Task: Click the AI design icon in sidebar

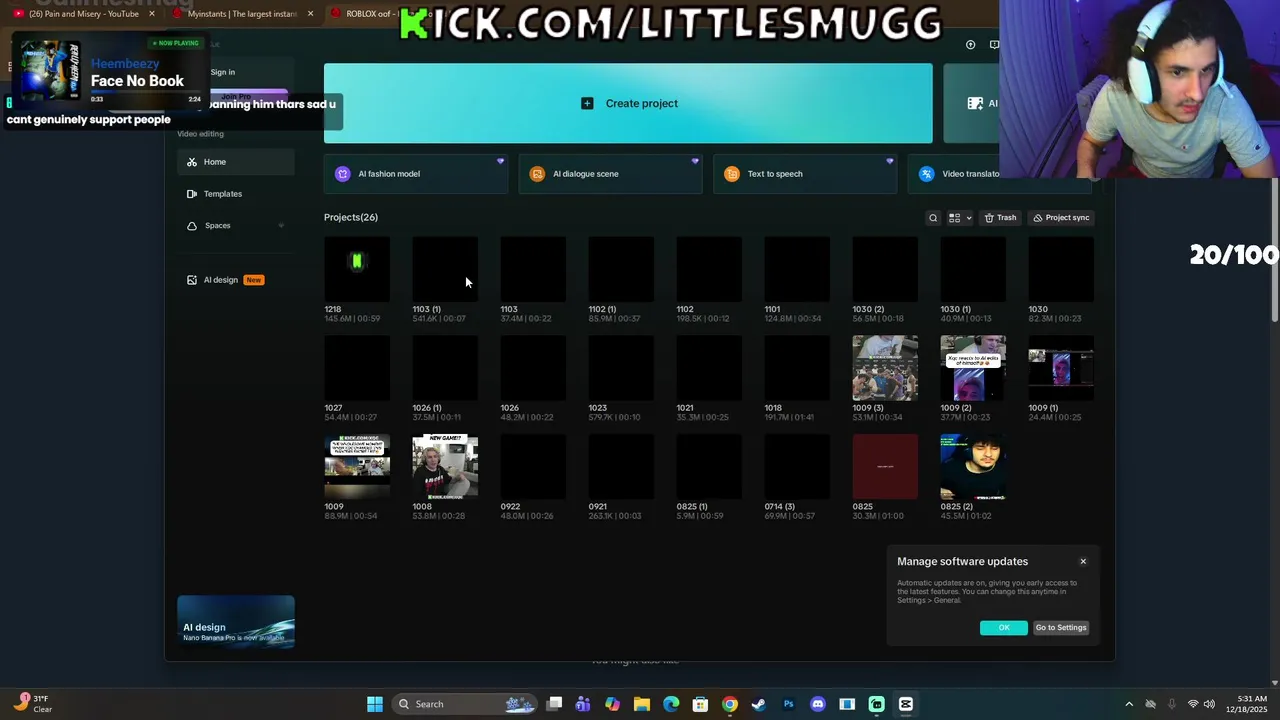Action: 192,280
